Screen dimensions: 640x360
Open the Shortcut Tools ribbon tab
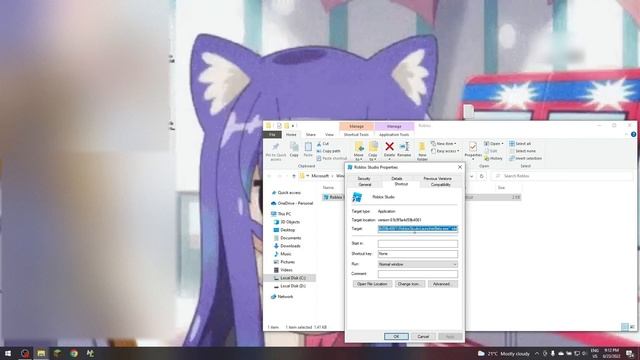(x=356, y=134)
